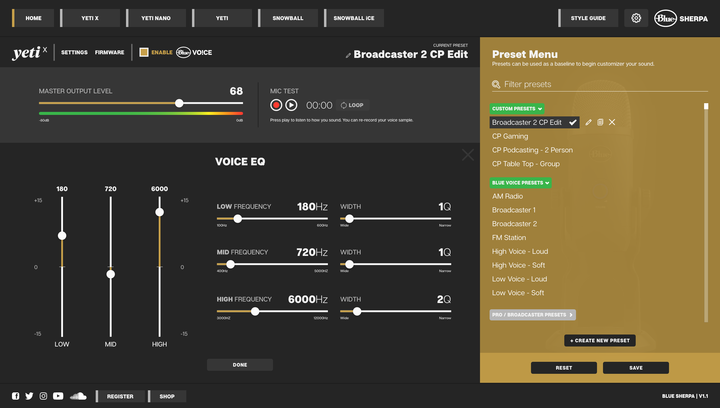Switch to Yeti Nano tab
Viewport: 720px width, 408px height.
click(156, 18)
